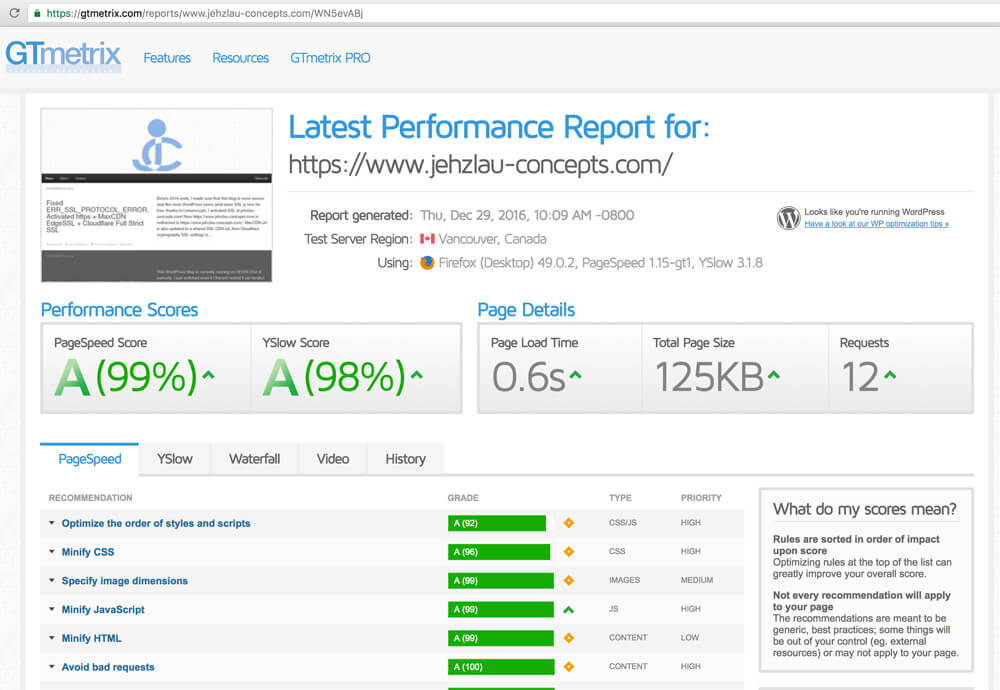This screenshot has height=690, width=1000.
Task: Click the green up arrow for Minify JavaScript
Action: pos(569,609)
